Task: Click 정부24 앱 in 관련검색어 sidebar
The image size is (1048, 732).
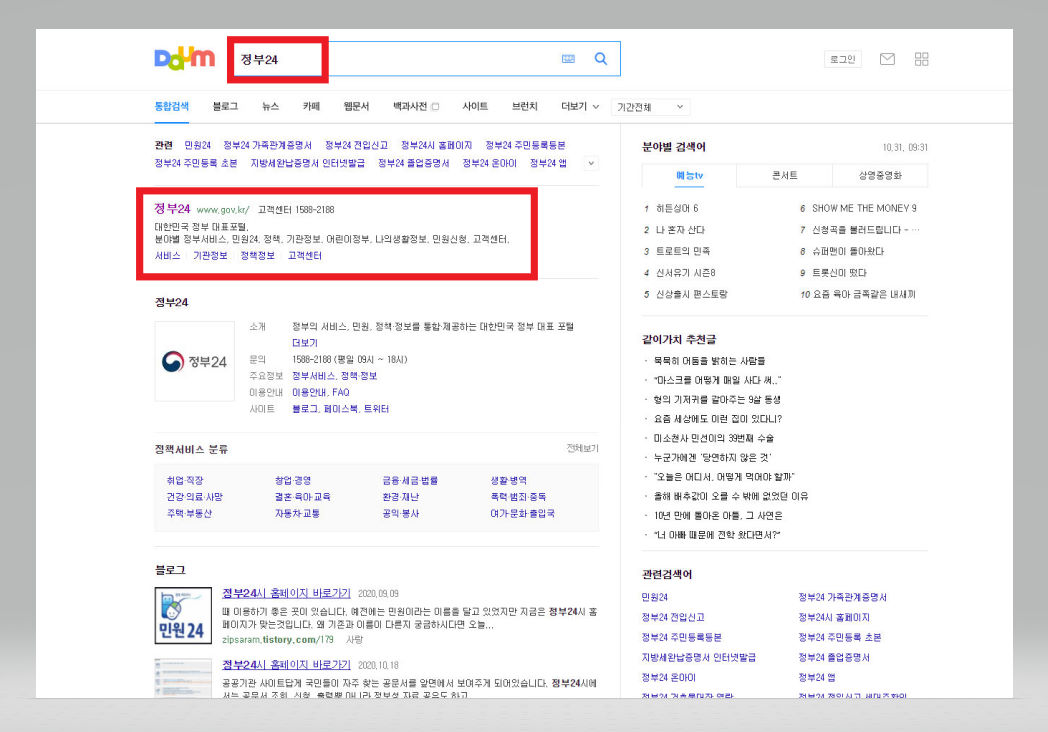Action: point(817,678)
